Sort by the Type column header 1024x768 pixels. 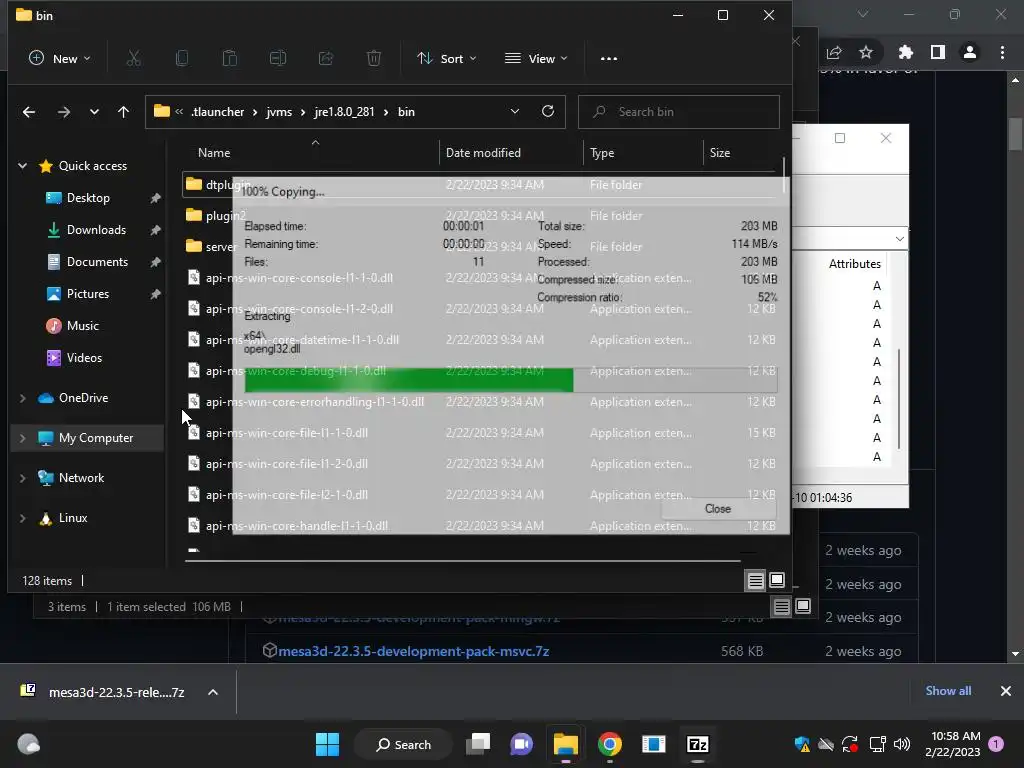602,153
